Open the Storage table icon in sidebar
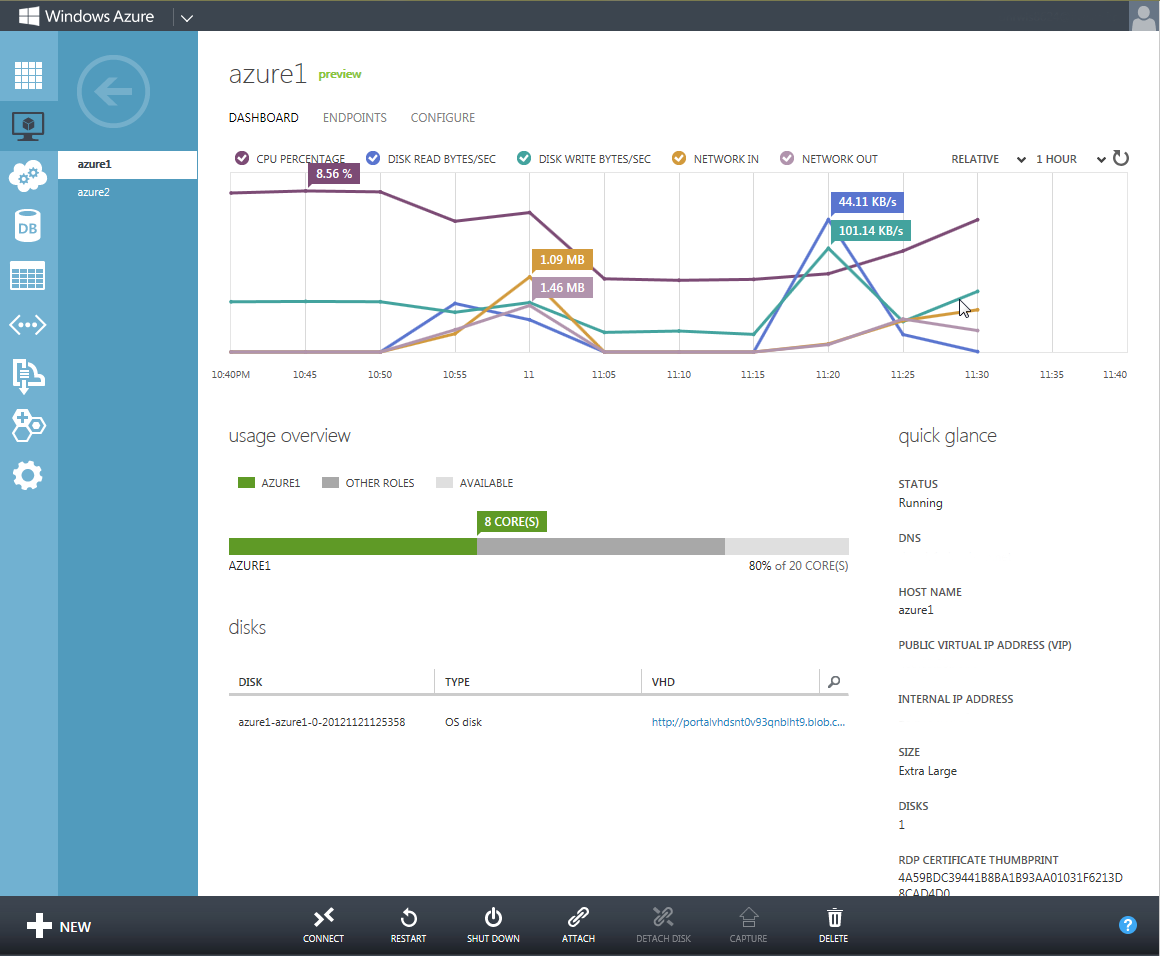 pyautogui.click(x=28, y=276)
